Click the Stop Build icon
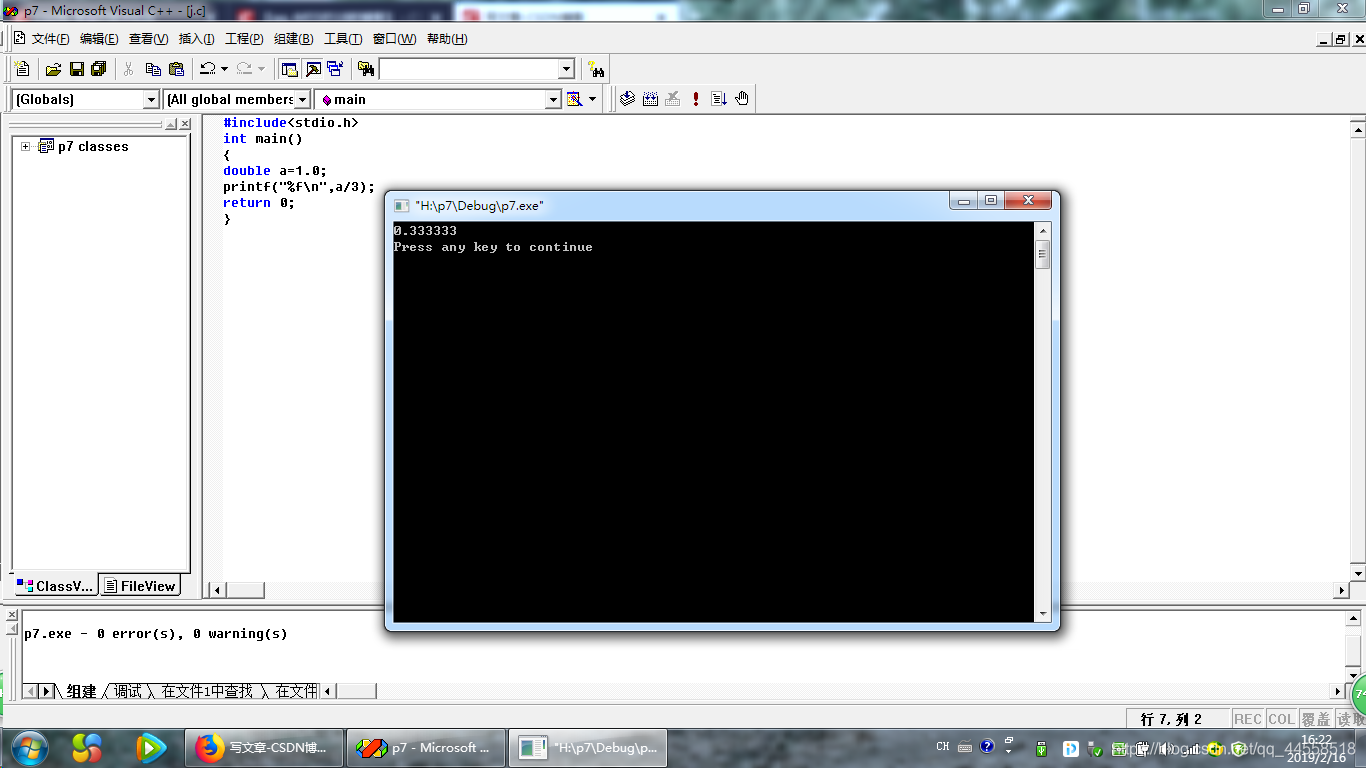The image size is (1366, 768). tap(673, 99)
